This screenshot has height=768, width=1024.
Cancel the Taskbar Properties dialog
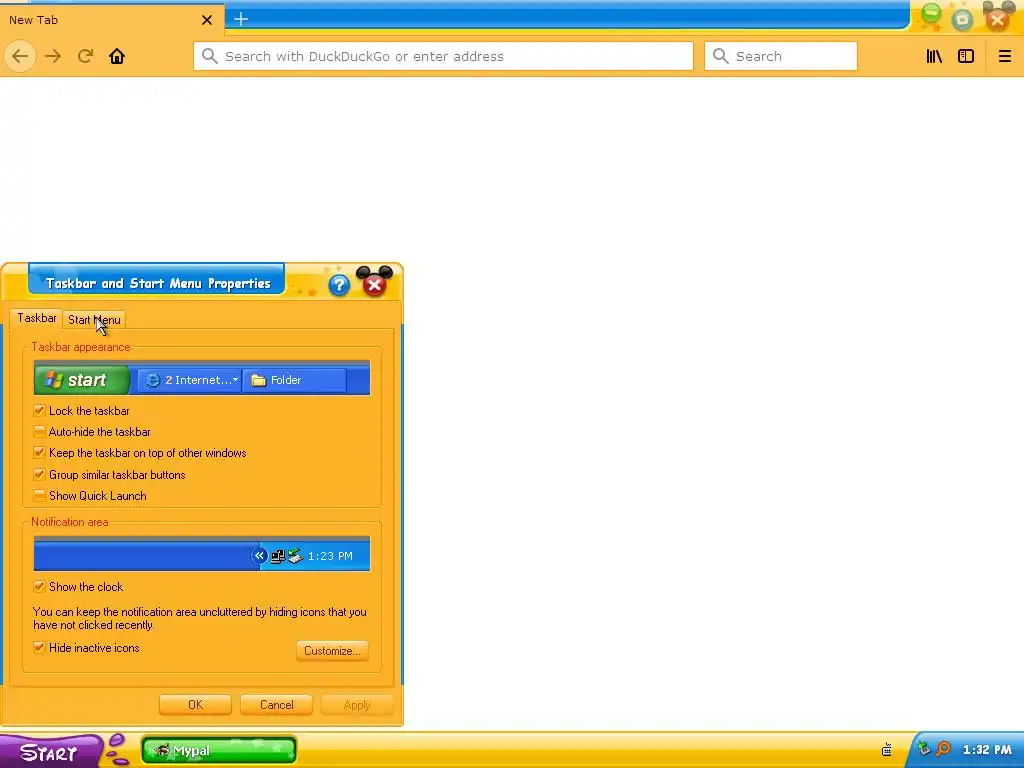(276, 705)
